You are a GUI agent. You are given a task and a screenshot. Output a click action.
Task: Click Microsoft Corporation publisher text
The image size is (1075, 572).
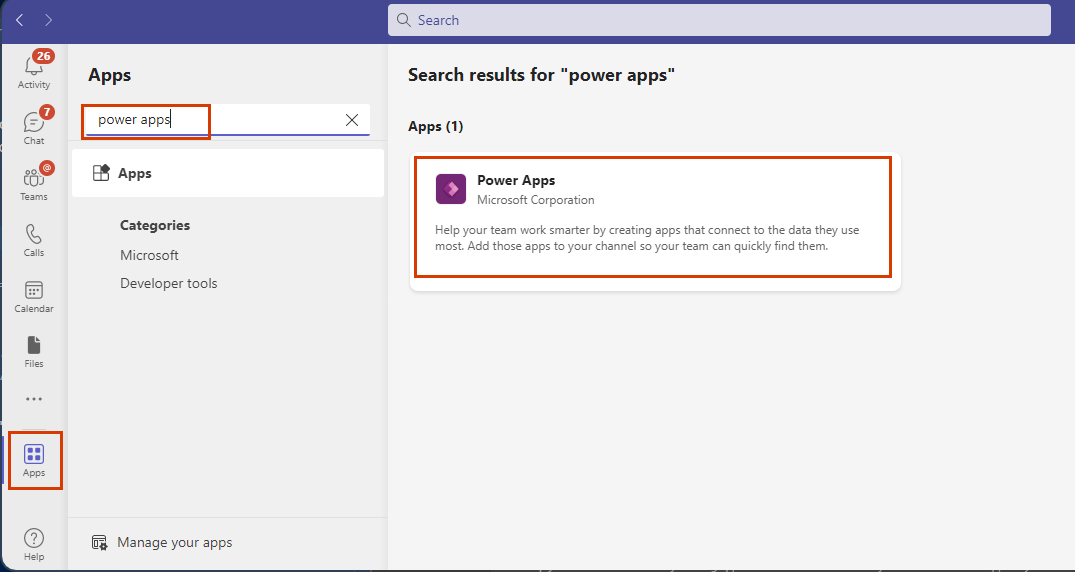coord(536,200)
